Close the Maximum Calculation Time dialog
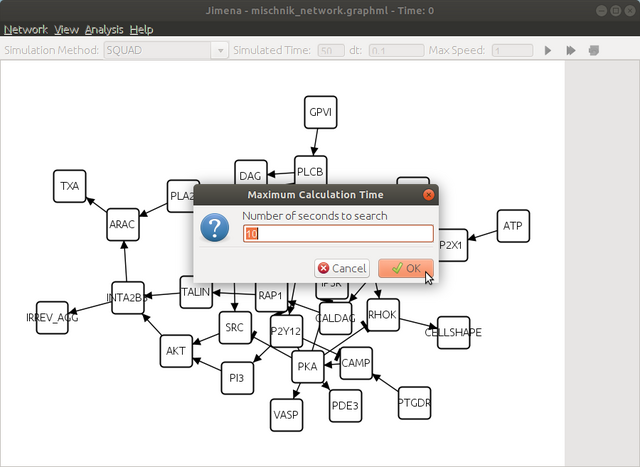This screenshot has width=640, height=467. [x=429, y=195]
